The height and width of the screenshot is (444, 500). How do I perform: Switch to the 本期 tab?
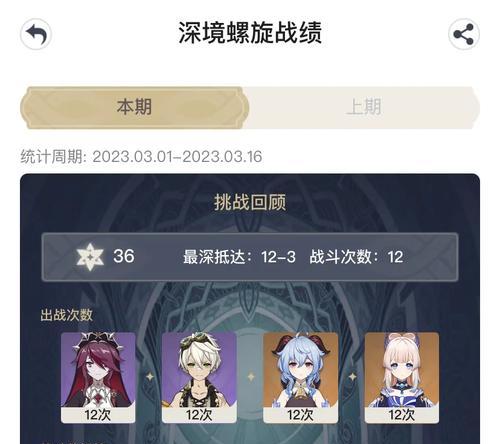click(135, 107)
